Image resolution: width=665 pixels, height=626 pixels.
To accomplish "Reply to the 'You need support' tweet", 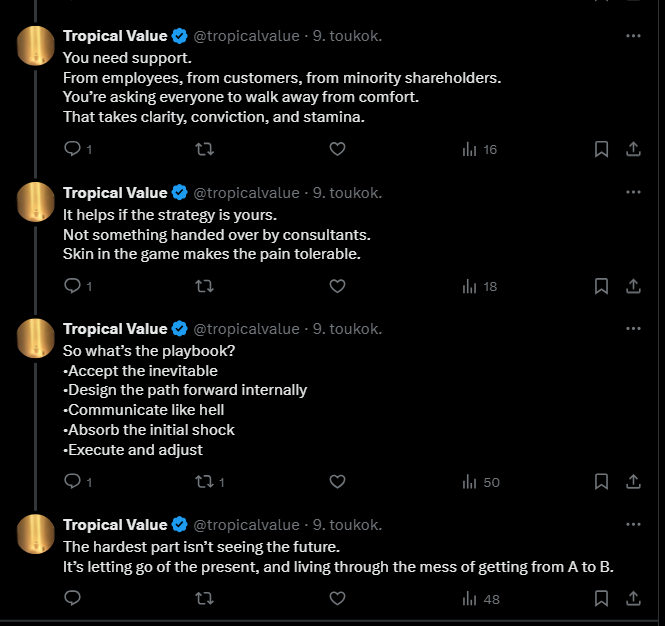I will (72, 149).
